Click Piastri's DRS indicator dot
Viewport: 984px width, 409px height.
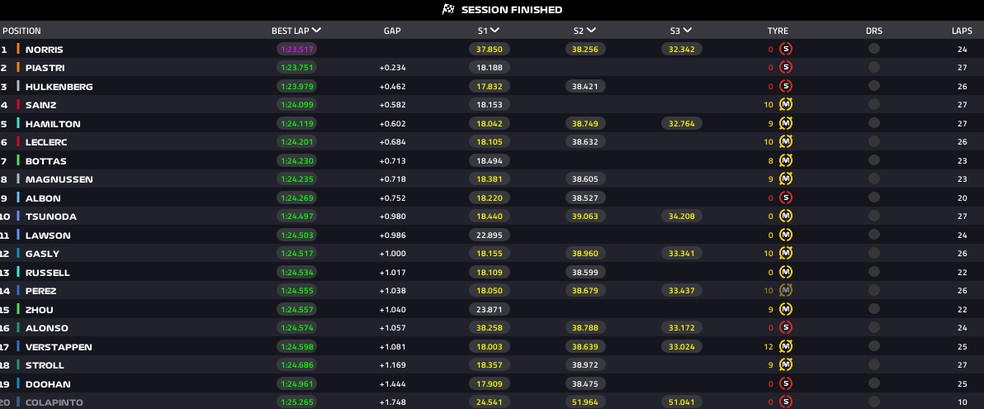(874, 67)
